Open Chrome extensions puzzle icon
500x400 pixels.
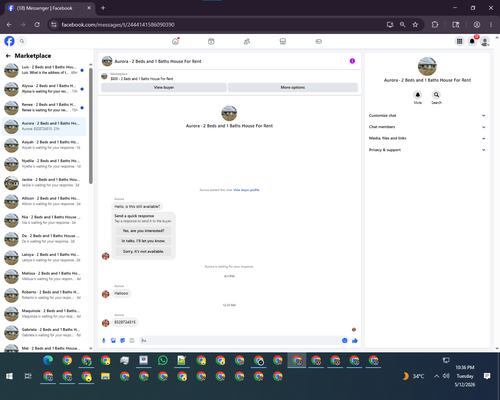click(435, 25)
